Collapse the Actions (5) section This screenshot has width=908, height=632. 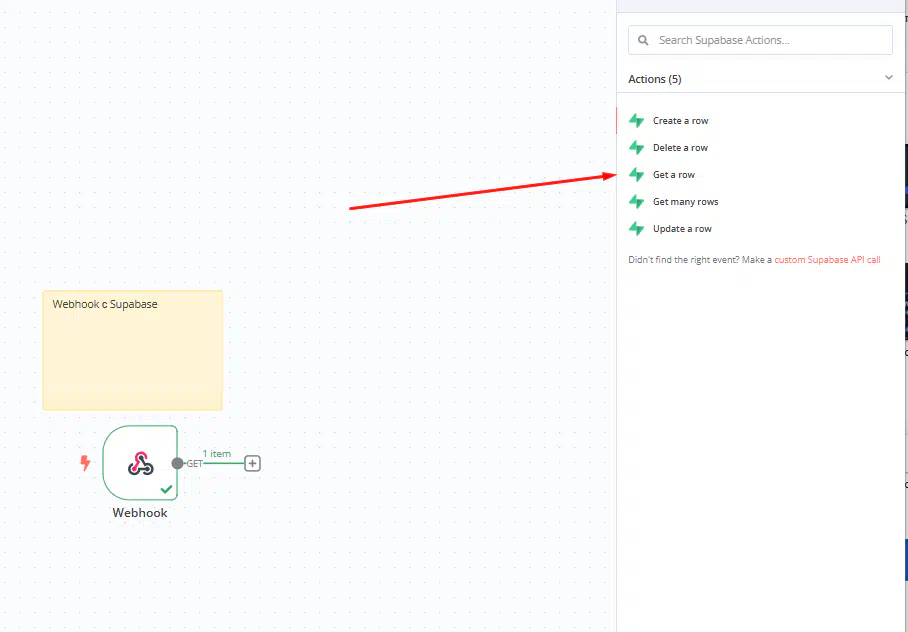coord(889,78)
